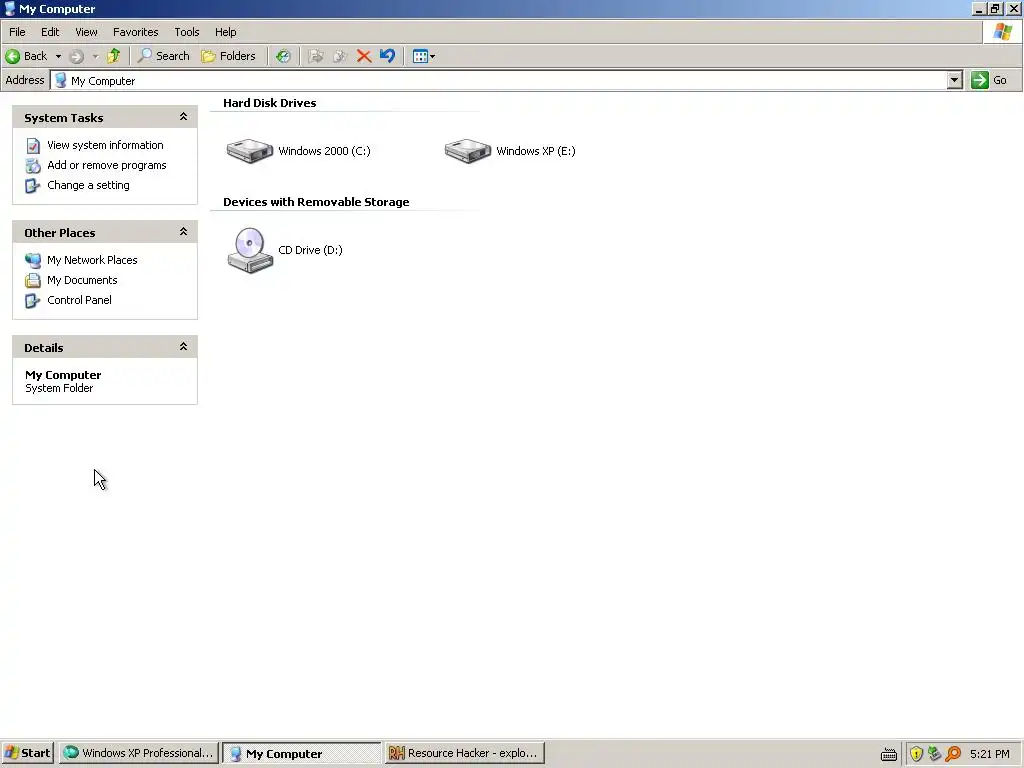Click the Start button
Screen dimensions: 1024x768
click(x=27, y=753)
